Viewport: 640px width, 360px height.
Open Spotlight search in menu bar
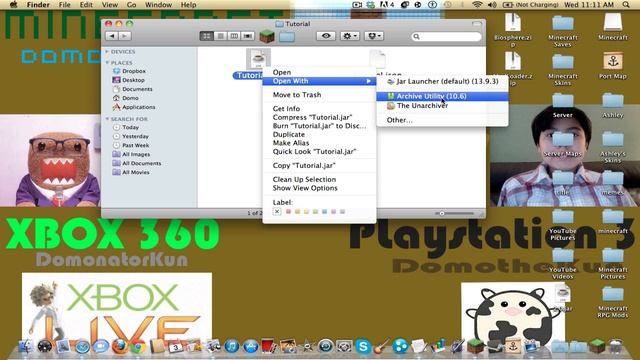626,5
